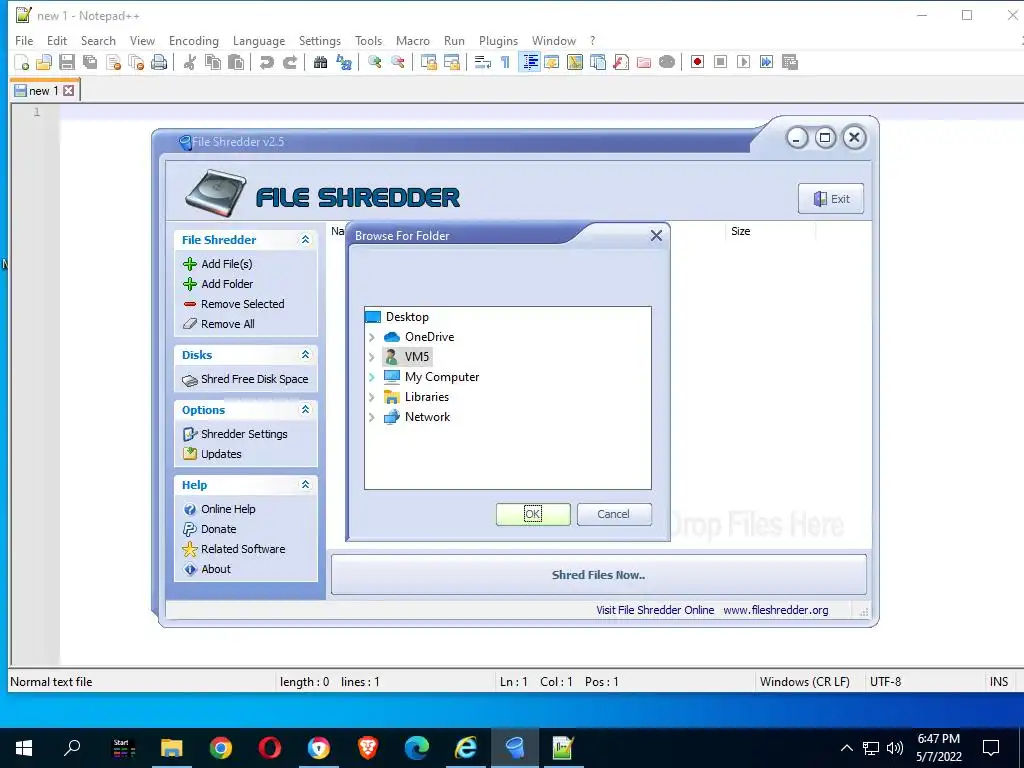1024x768 pixels.
Task: Click the Find binoculars icon in Notepad++
Action: pos(320,62)
